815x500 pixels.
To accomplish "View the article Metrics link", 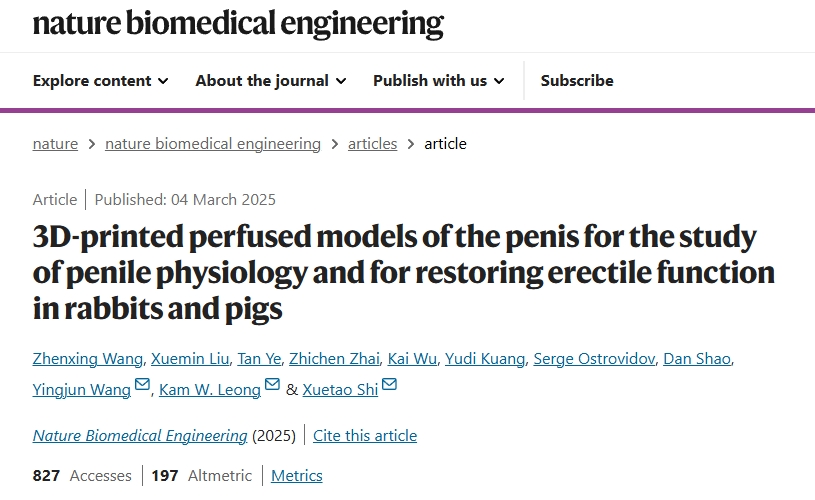I will pyautogui.click(x=297, y=475).
